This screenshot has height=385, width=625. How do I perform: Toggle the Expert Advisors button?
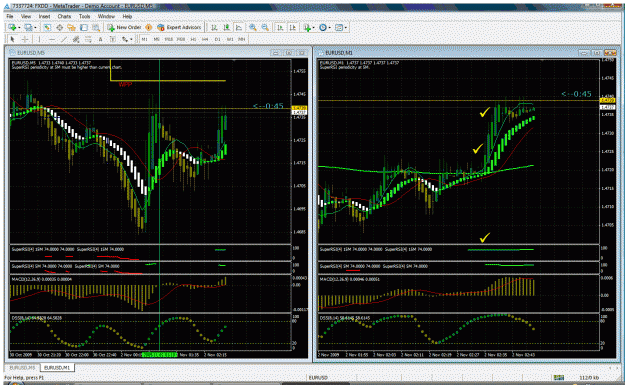point(179,27)
